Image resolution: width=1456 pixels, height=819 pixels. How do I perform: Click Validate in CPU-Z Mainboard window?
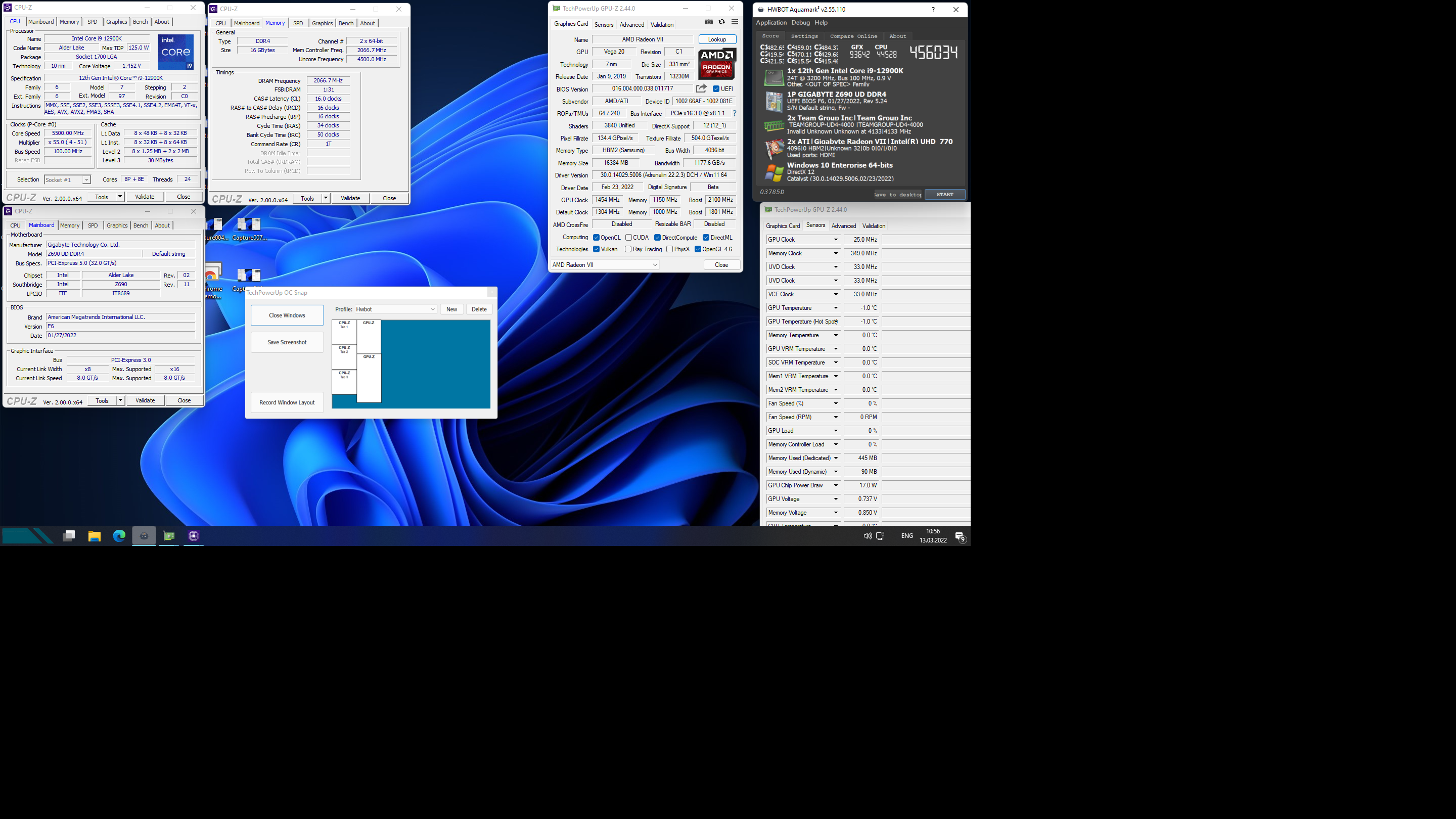click(x=145, y=400)
